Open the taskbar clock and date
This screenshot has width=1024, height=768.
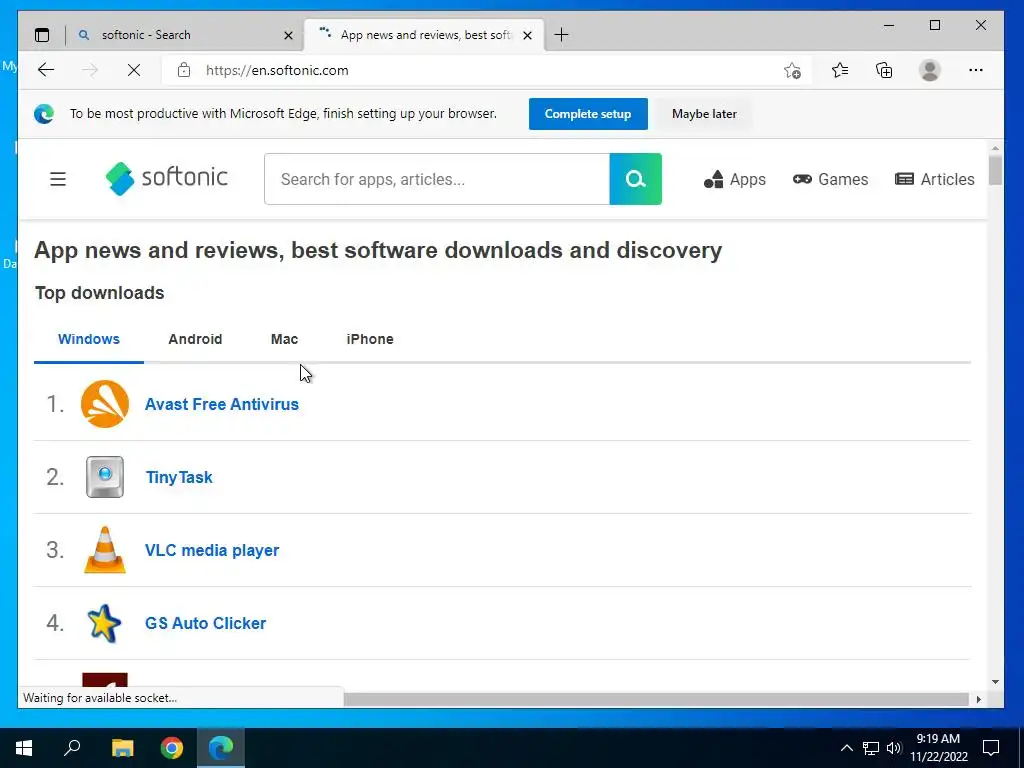[938, 748]
